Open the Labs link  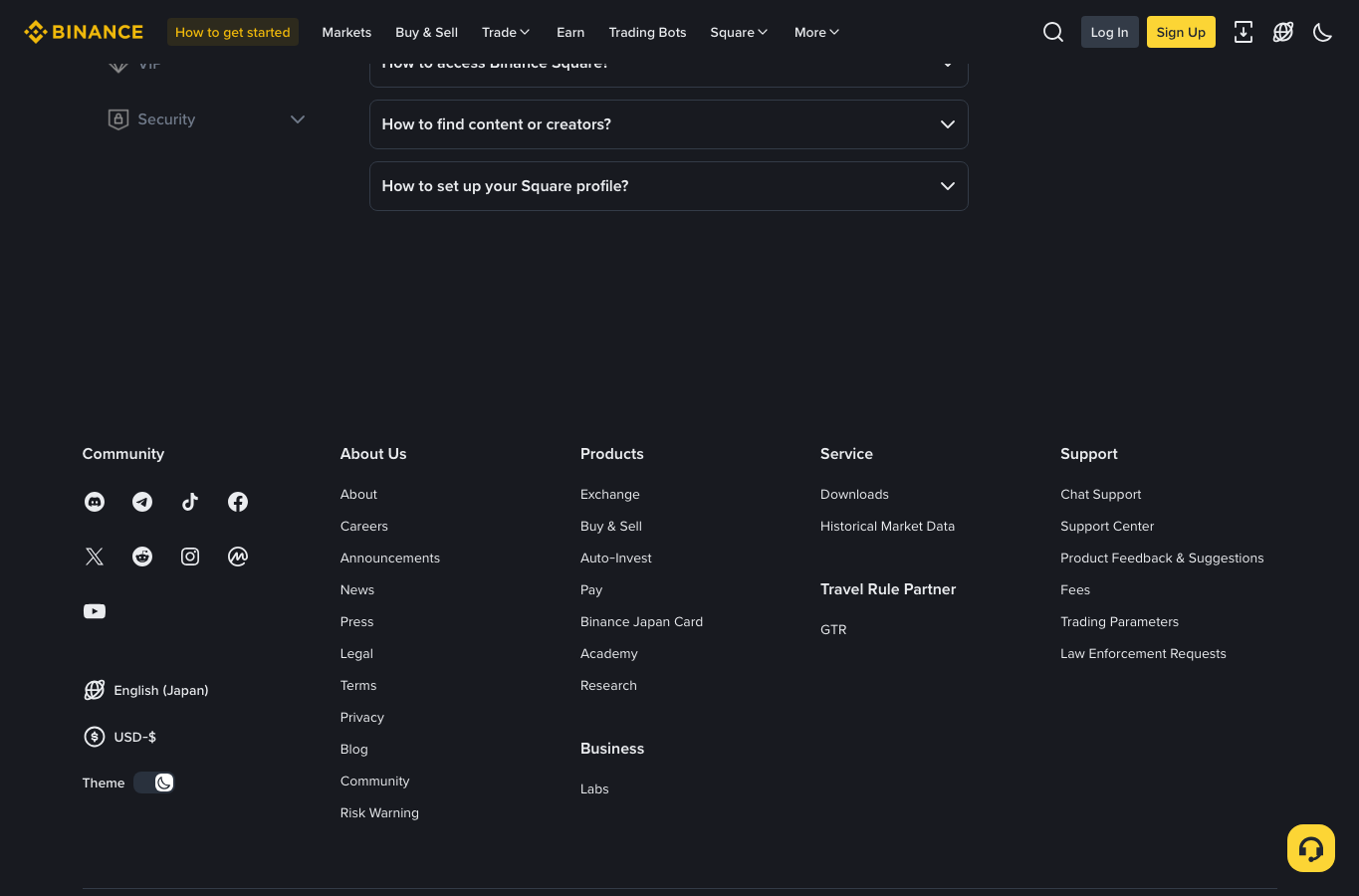click(594, 788)
